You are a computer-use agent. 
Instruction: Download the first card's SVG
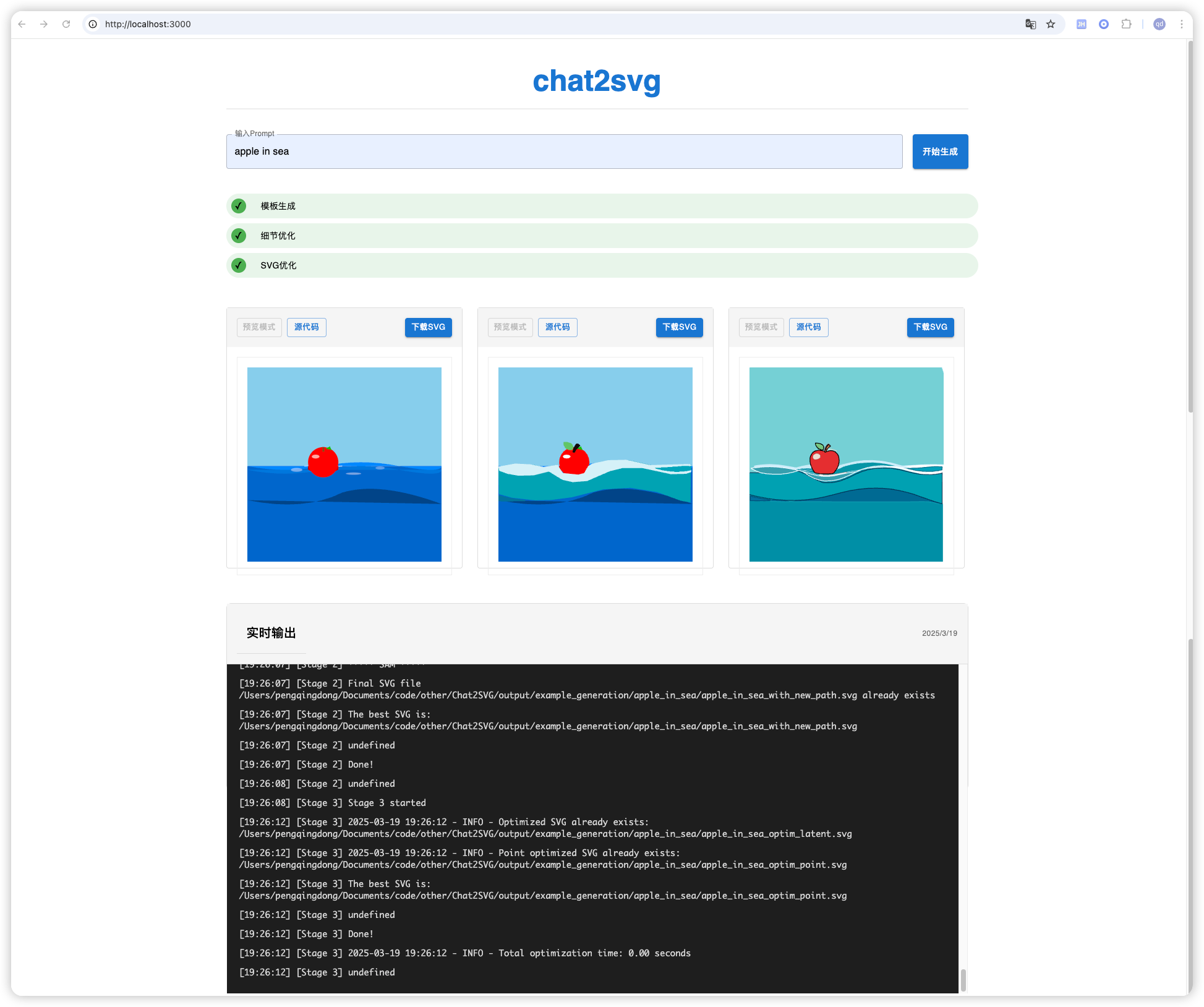428,327
